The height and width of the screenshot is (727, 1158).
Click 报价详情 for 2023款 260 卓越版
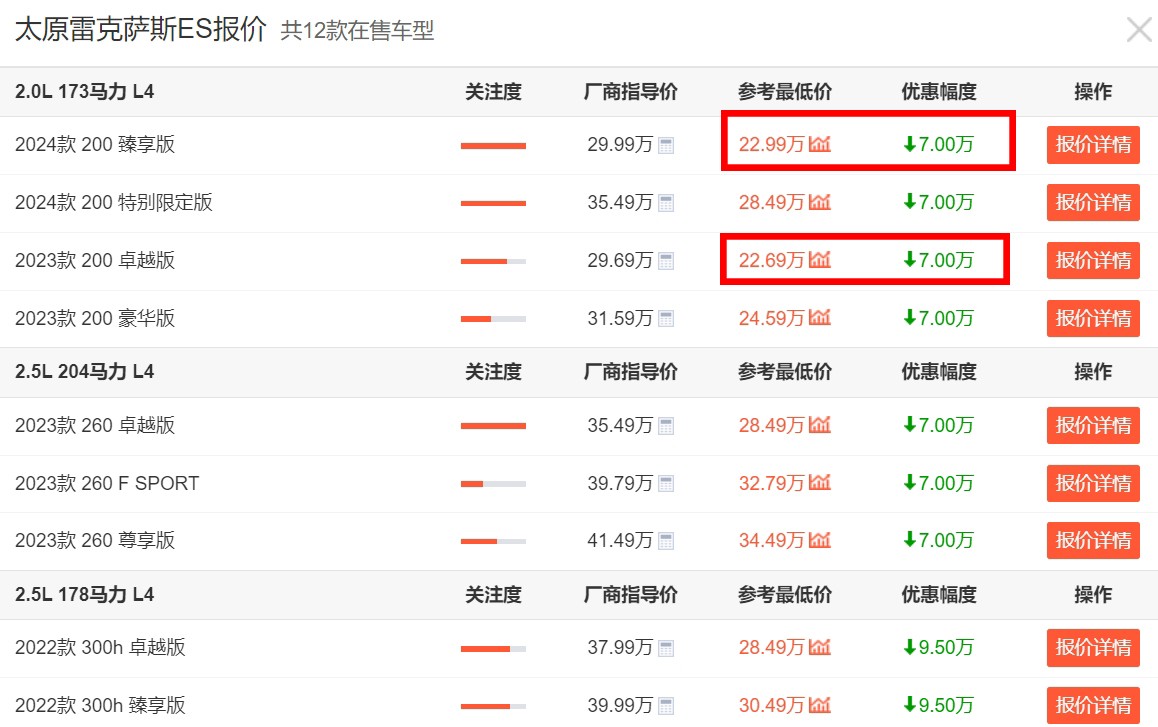click(1093, 426)
